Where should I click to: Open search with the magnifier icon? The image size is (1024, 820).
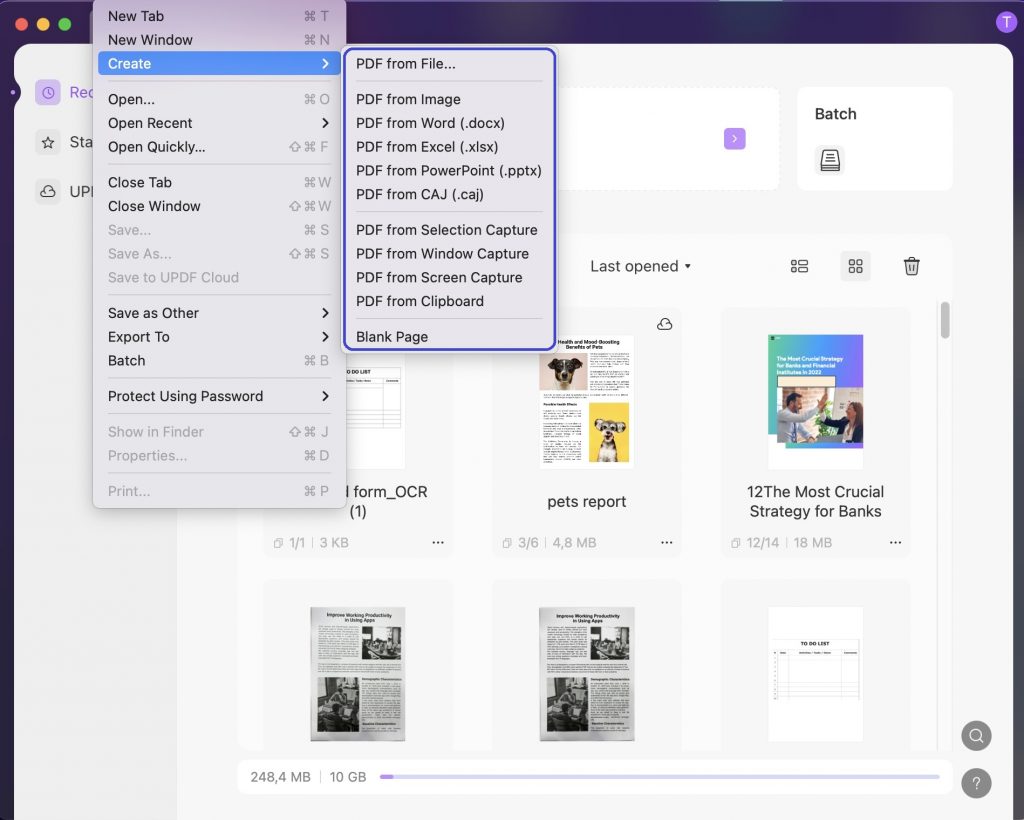click(x=976, y=735)
